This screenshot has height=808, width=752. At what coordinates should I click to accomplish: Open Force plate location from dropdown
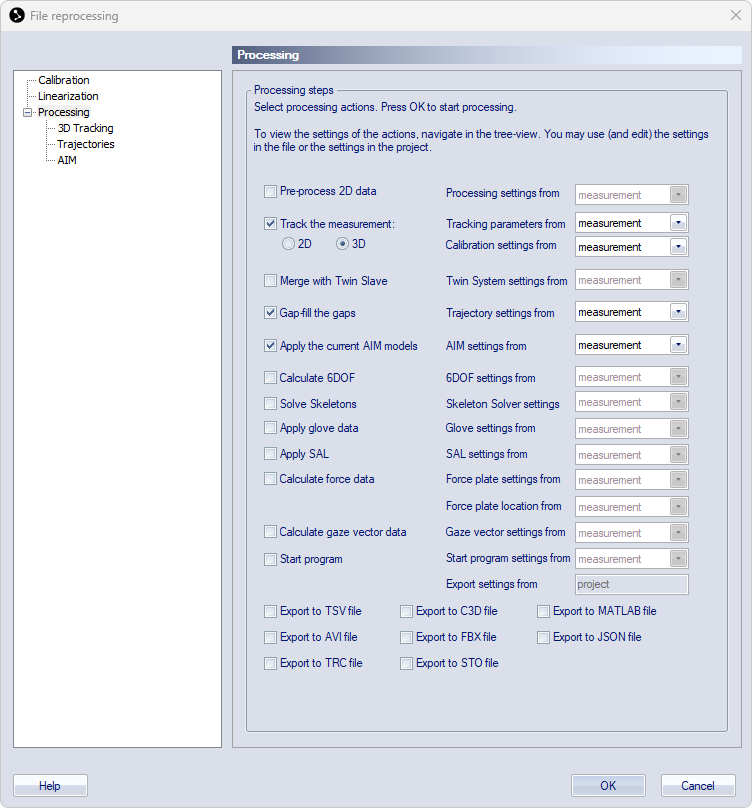point(631,507)
